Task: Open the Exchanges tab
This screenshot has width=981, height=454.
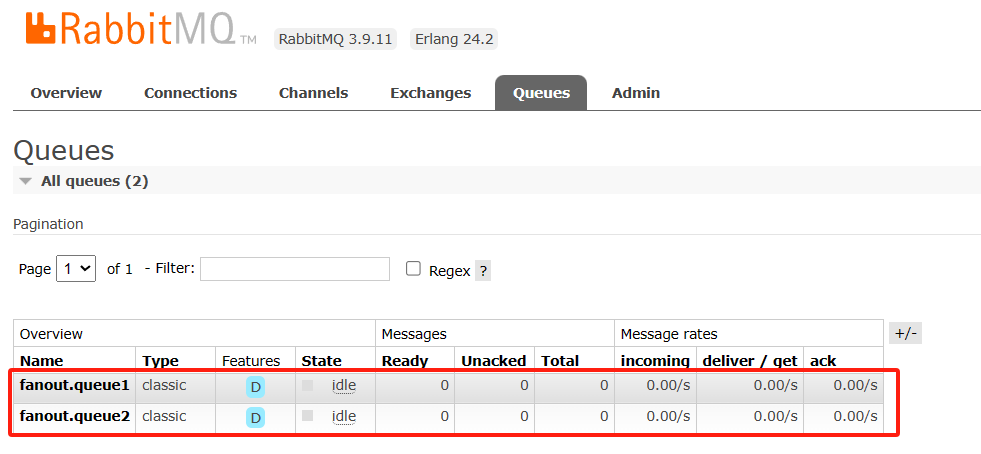Action: [x=430, y=93]
